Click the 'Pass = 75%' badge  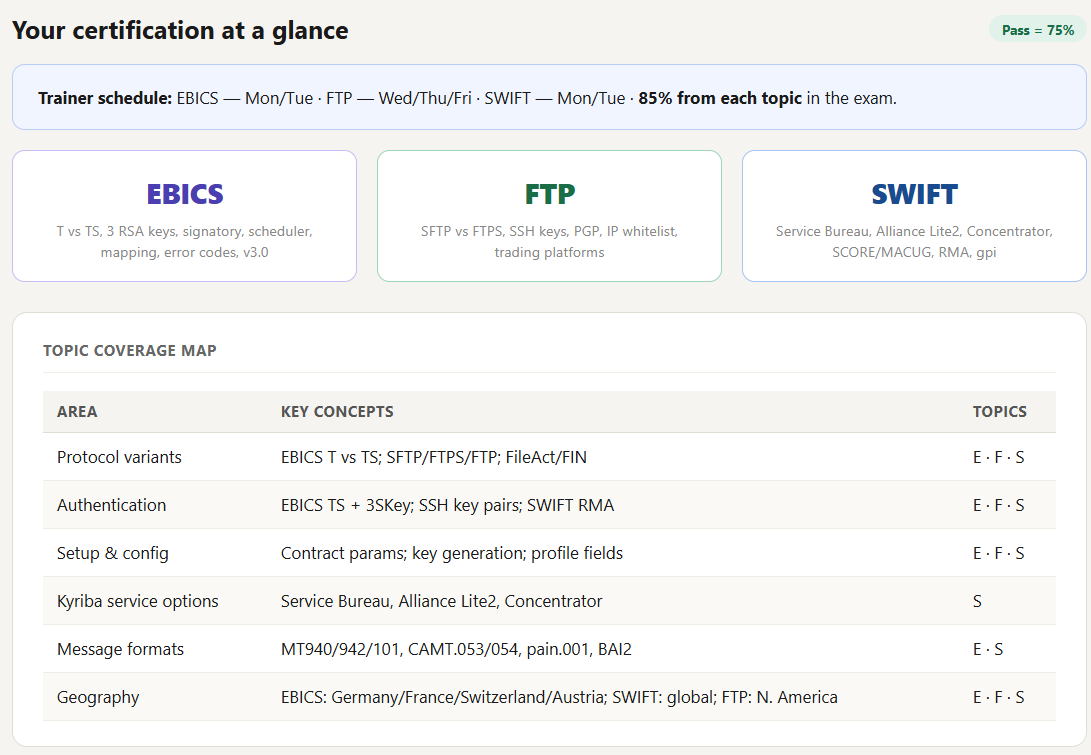(x=1037, y=30)
